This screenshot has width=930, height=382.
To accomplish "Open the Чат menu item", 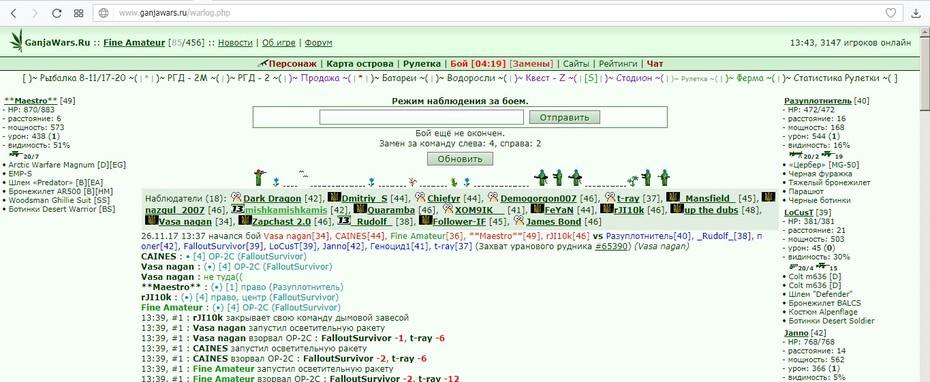I will pyautogui.click(x=655, y=63).
